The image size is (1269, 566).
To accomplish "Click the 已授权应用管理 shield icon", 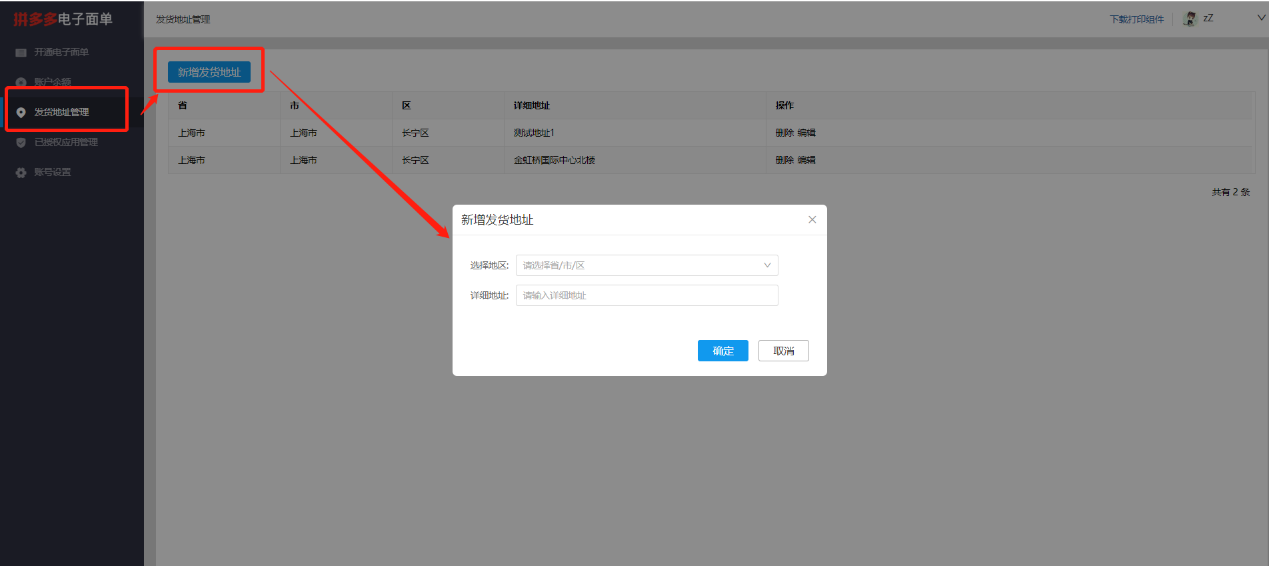I will (x=21, y=142).
